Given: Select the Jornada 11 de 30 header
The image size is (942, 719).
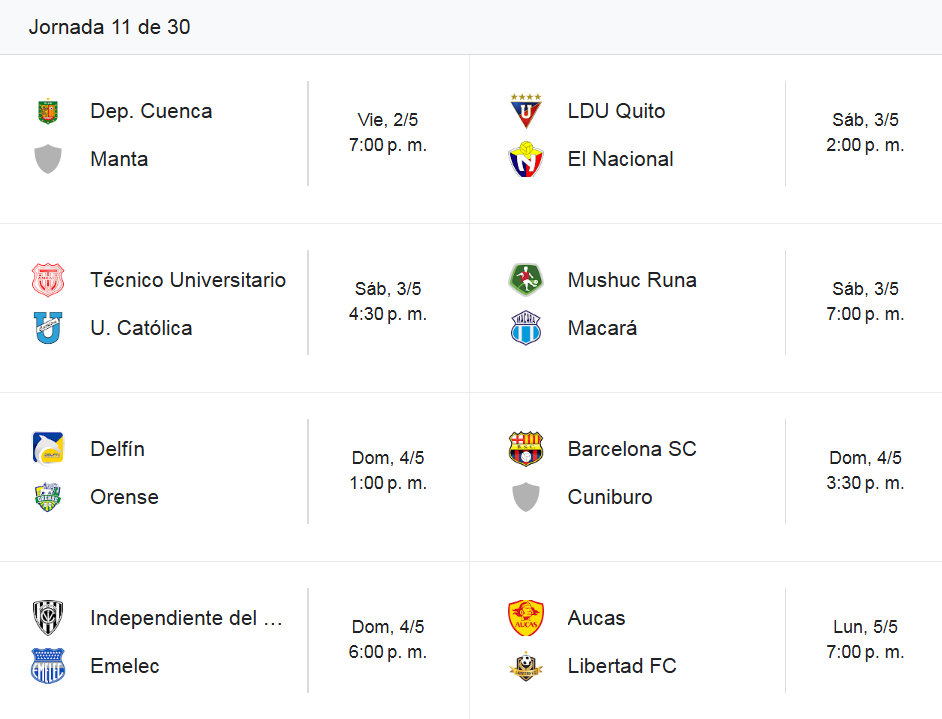Looking at the screenshot, I should tap(109, 27).
